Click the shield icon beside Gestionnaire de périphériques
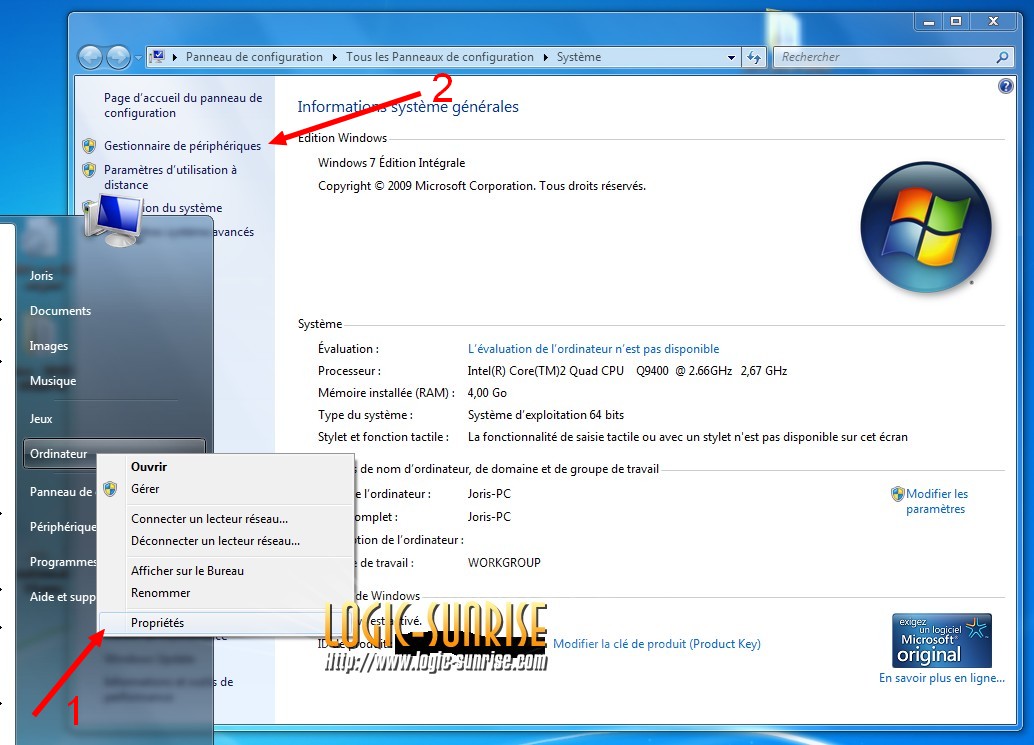The height and width of the screenshot is (745, 1034). [89, 146]
